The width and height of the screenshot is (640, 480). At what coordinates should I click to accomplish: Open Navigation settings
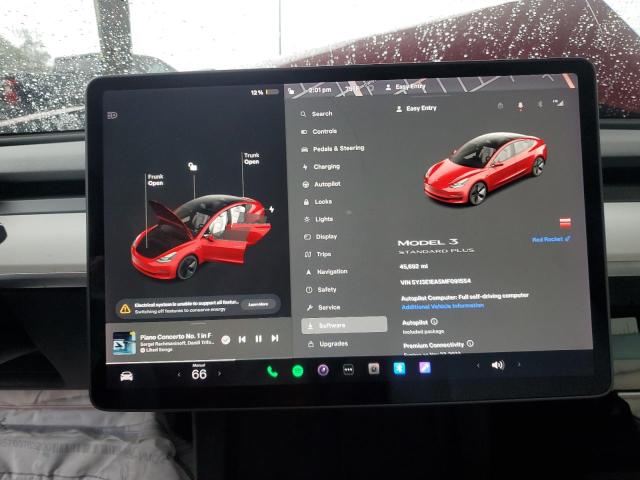click(x=327, y=271)
